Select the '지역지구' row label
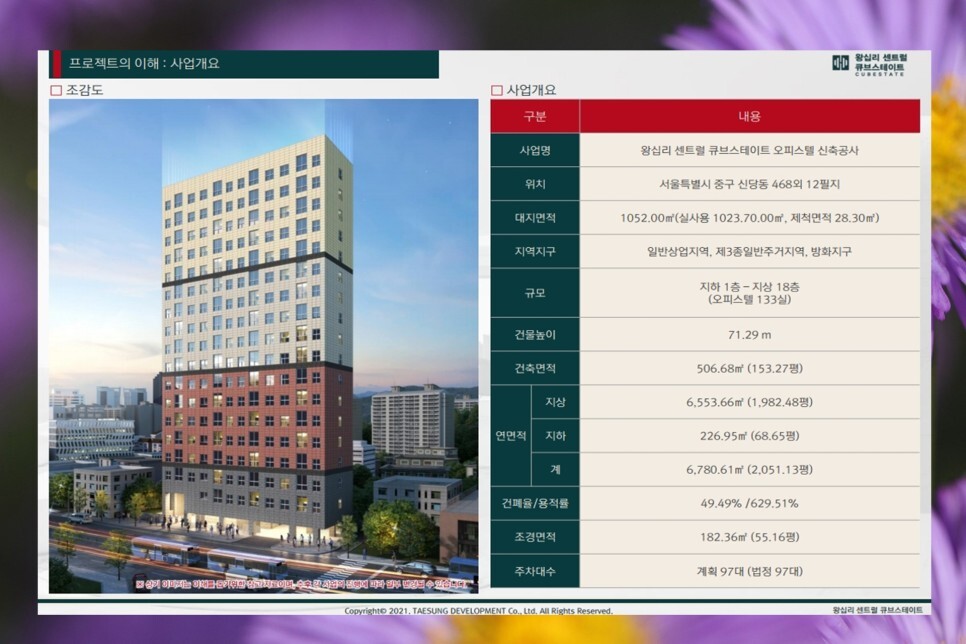Screen dimensions: 966x644 [535, 251]
